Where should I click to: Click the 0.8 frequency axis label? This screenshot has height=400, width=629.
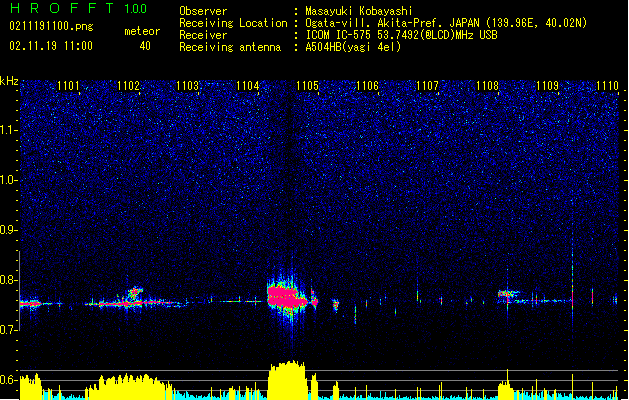click(x=9, y=280)
